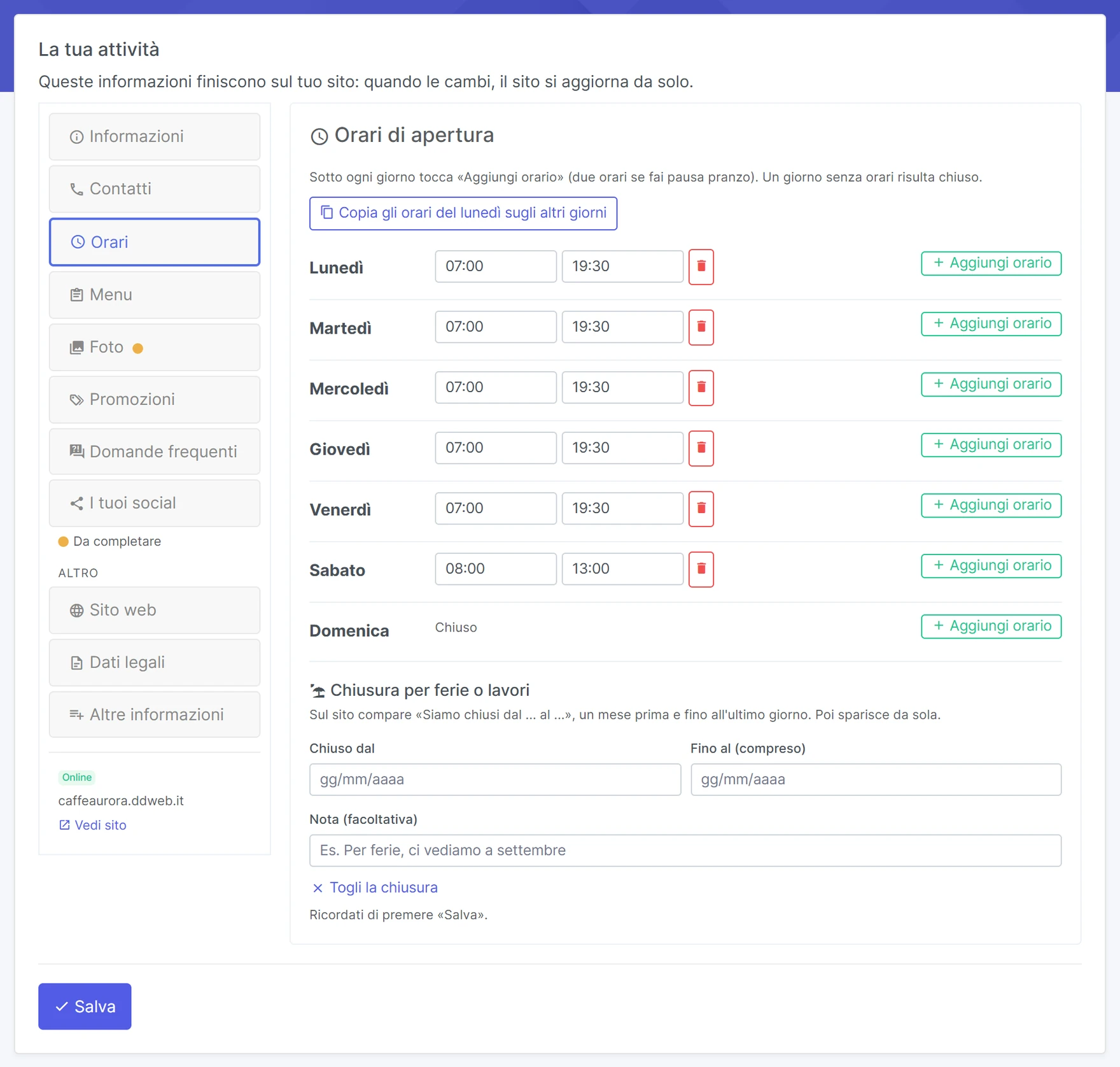The width and height of the screenshot is (1120, 1067).
Task: Delete Martedì hours using the trash icon
Action: [701, 327]
